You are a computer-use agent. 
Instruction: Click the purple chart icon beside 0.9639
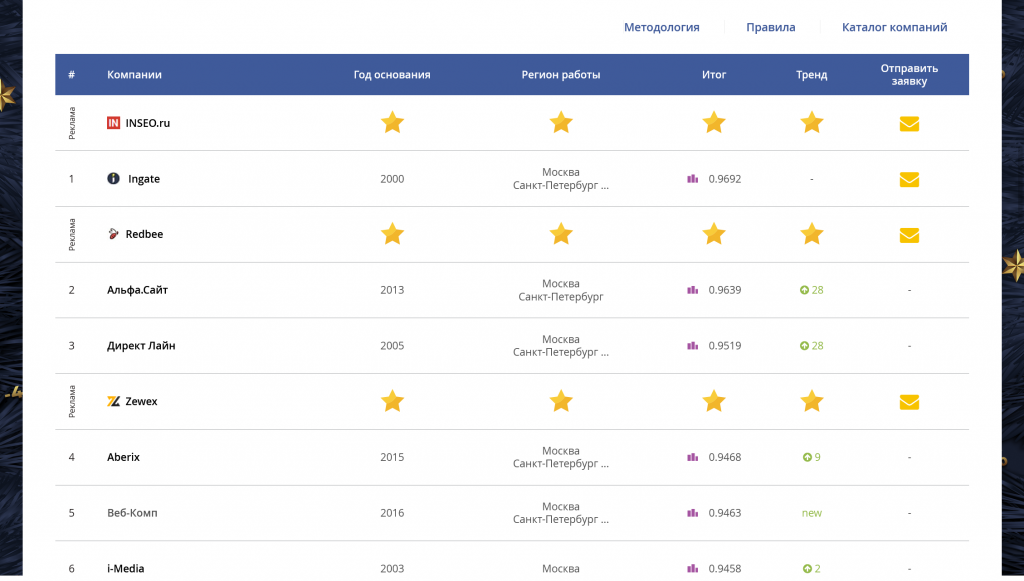coord(693,290)
